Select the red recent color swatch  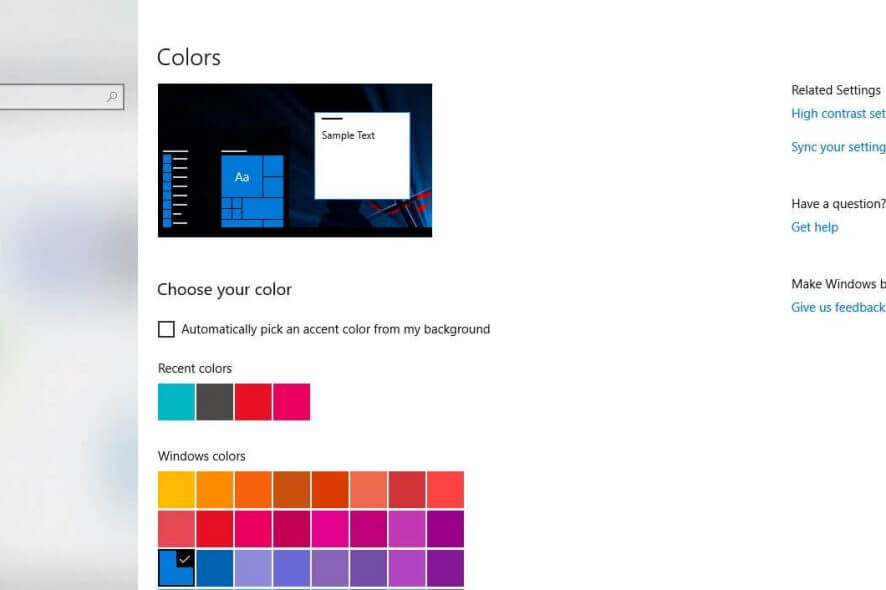click(251, 401)
